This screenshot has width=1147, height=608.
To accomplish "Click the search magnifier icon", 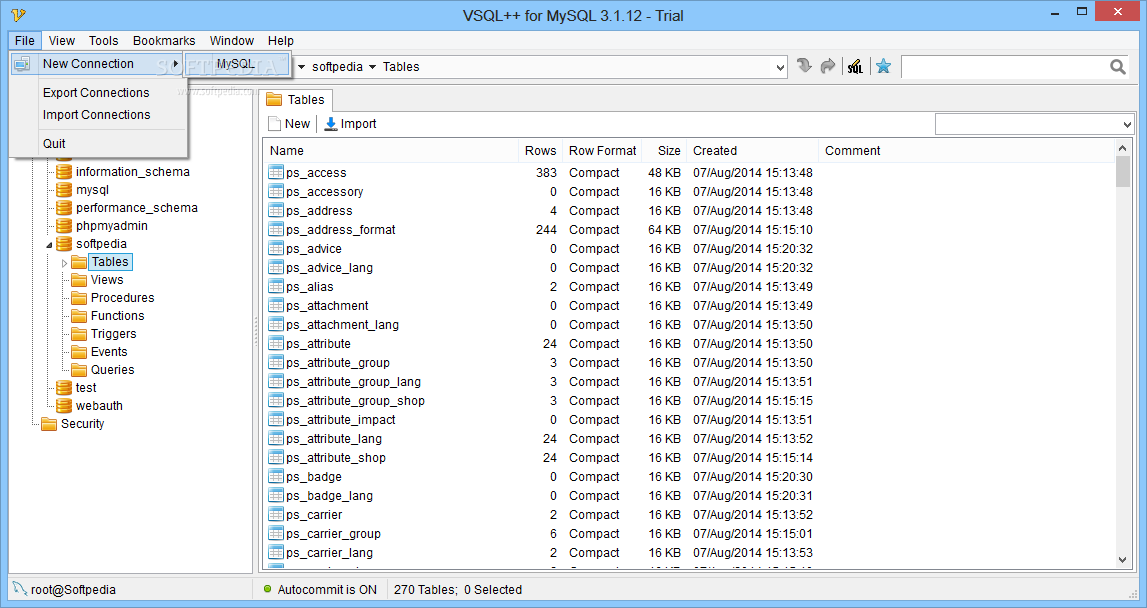I will pyautogui.click(x=1118, y=67).
